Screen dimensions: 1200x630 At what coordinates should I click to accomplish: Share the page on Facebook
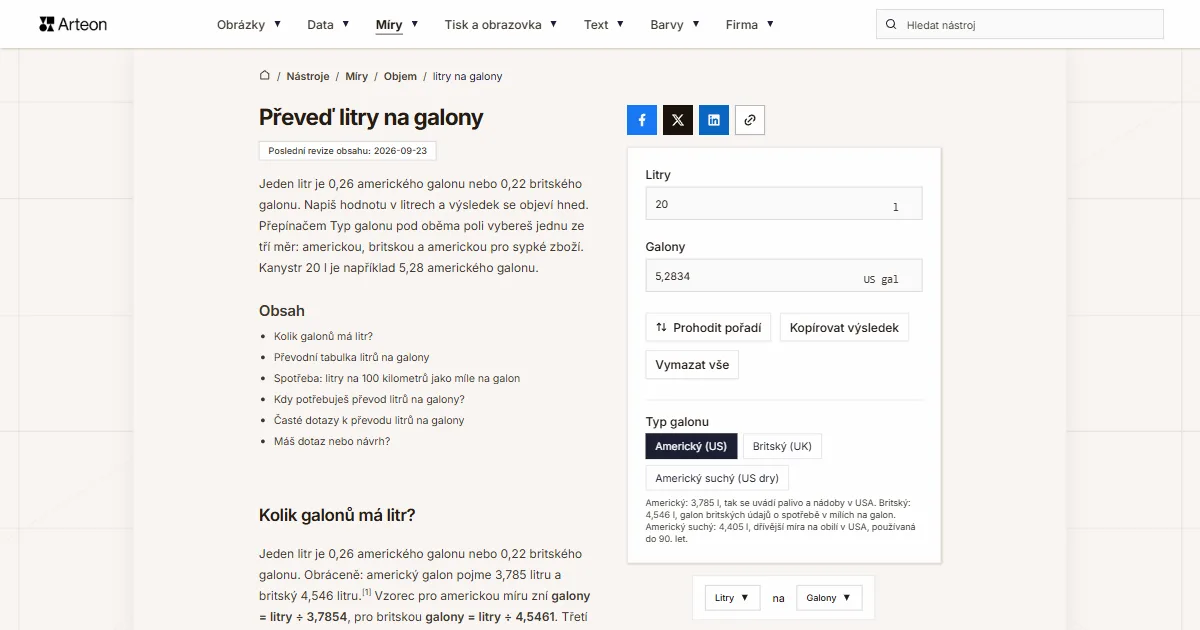642,120
